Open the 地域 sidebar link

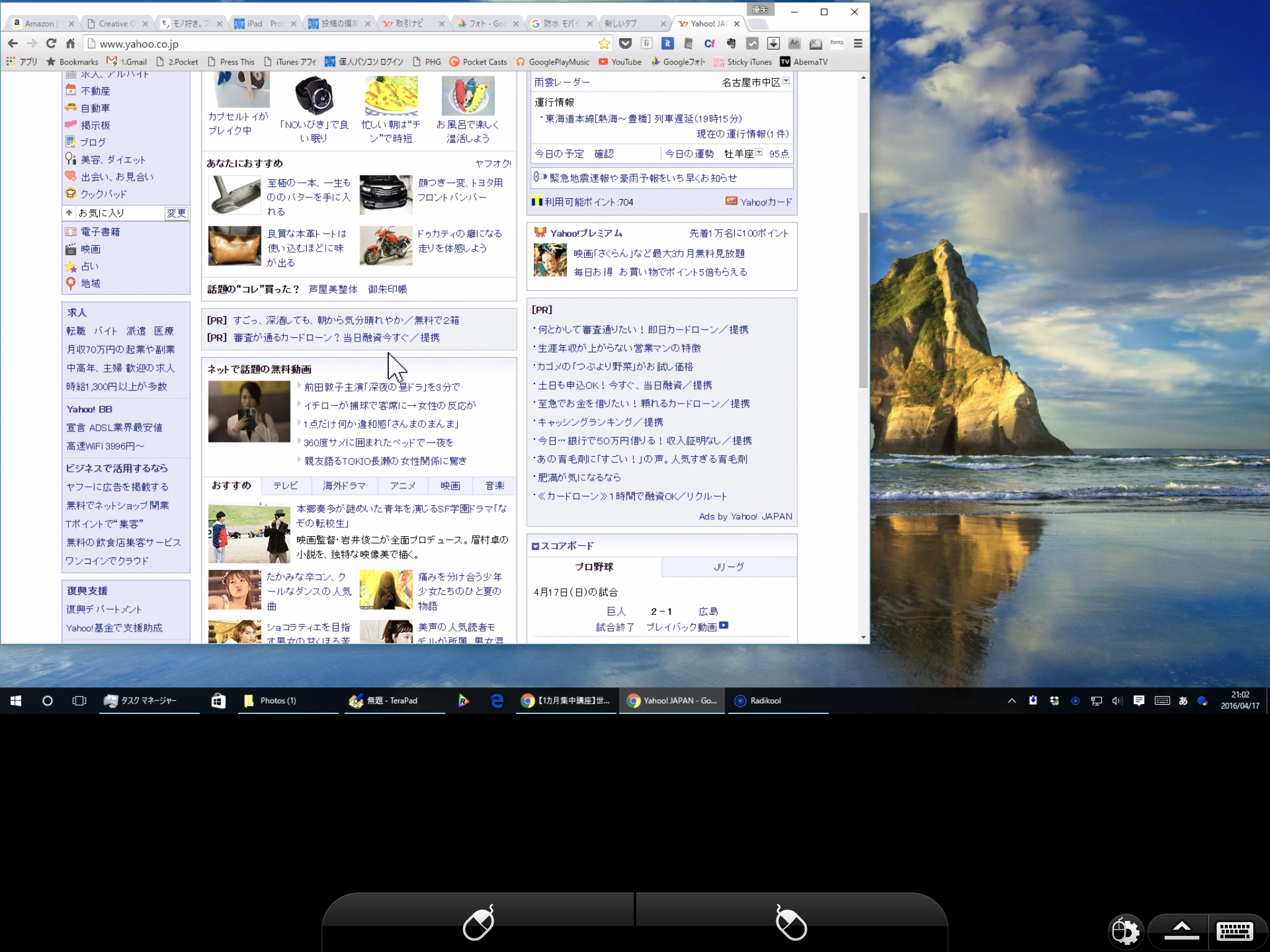90,283
